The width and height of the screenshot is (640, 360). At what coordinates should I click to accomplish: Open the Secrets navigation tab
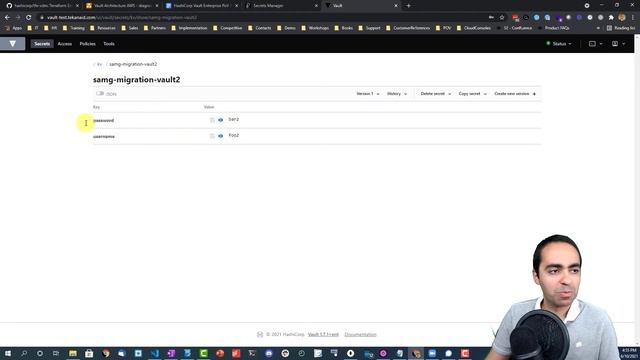(x=42, y=44)
